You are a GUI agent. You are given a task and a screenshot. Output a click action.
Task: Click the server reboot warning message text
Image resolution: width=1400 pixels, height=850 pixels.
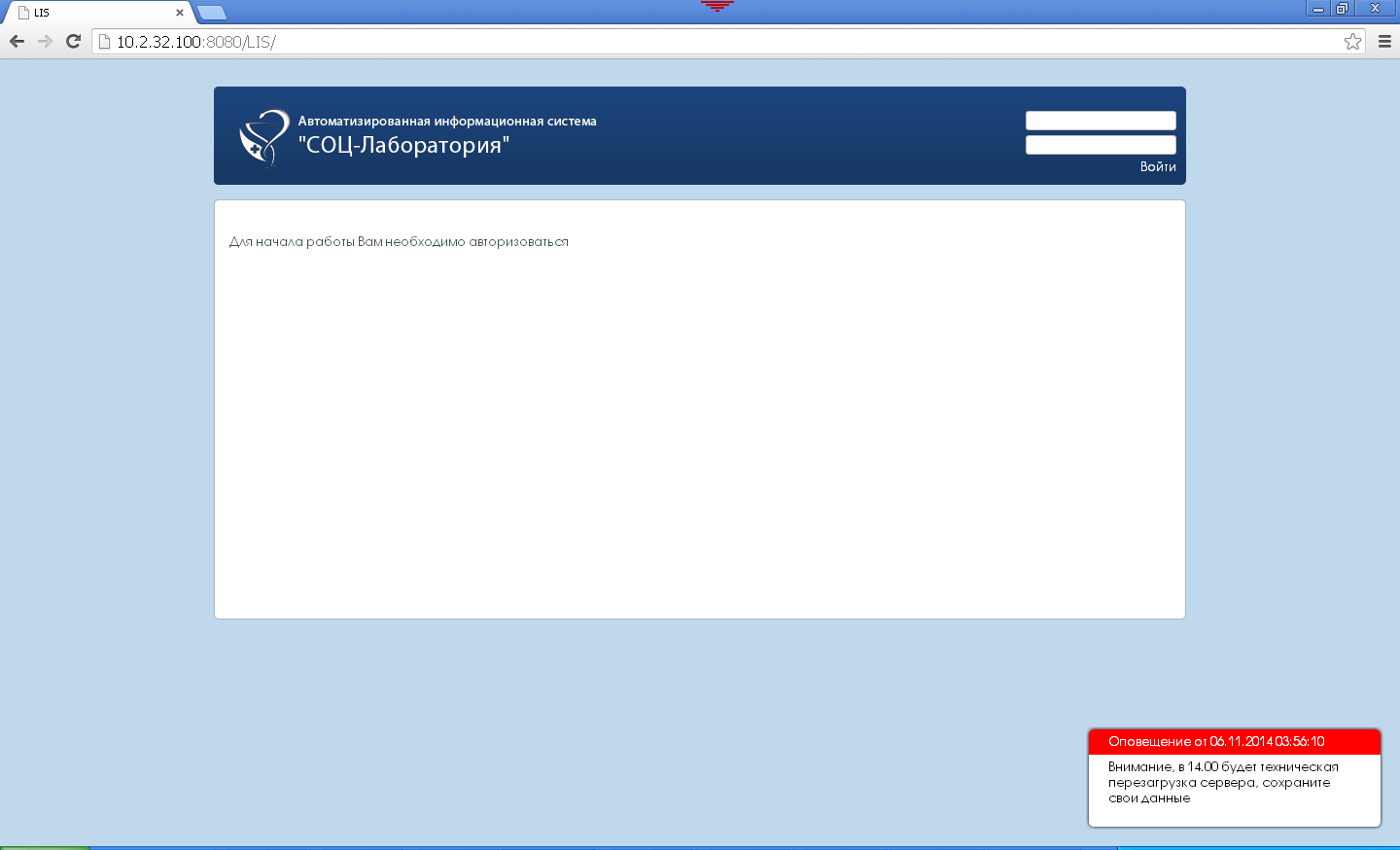[x=1222, y=782]
